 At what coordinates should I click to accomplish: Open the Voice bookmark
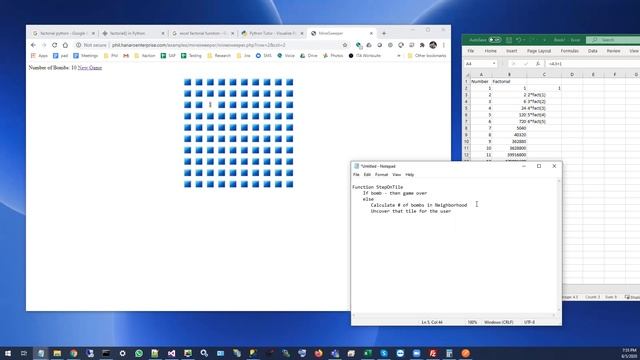click(x=286, y=56)
